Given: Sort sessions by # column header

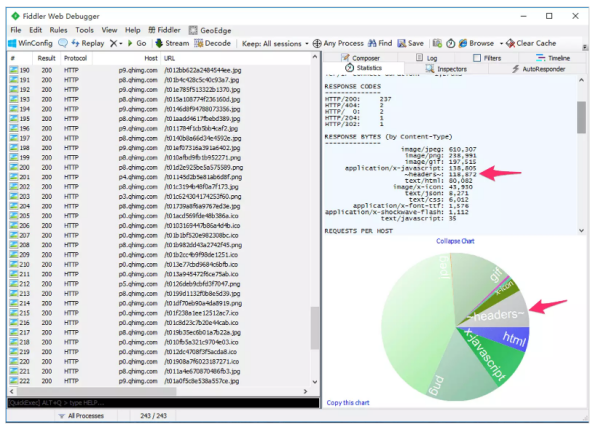Looking at the screenshot, I should [x=20, y=58].
